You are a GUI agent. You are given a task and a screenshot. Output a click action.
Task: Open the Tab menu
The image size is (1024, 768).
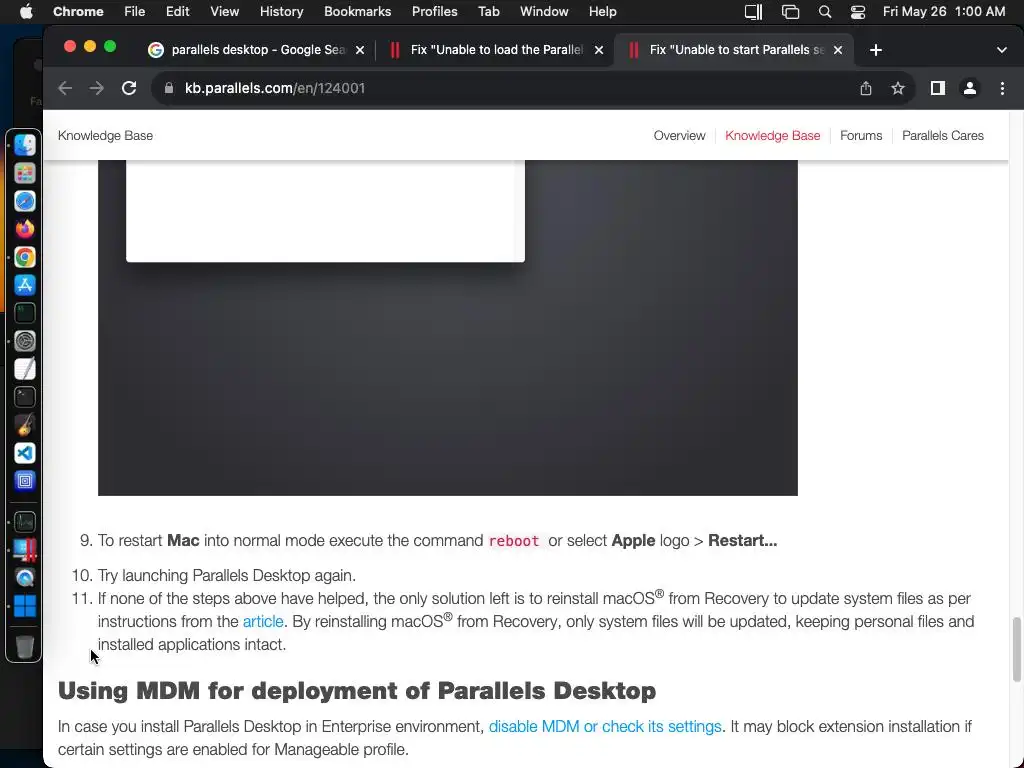tap(488, 12)
